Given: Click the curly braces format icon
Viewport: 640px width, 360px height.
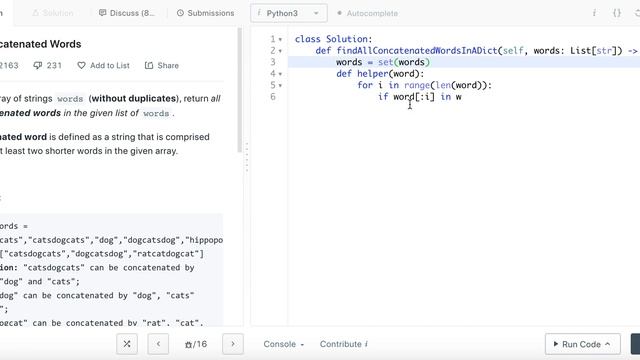Looking at the screenshot, I should [617, 13].
